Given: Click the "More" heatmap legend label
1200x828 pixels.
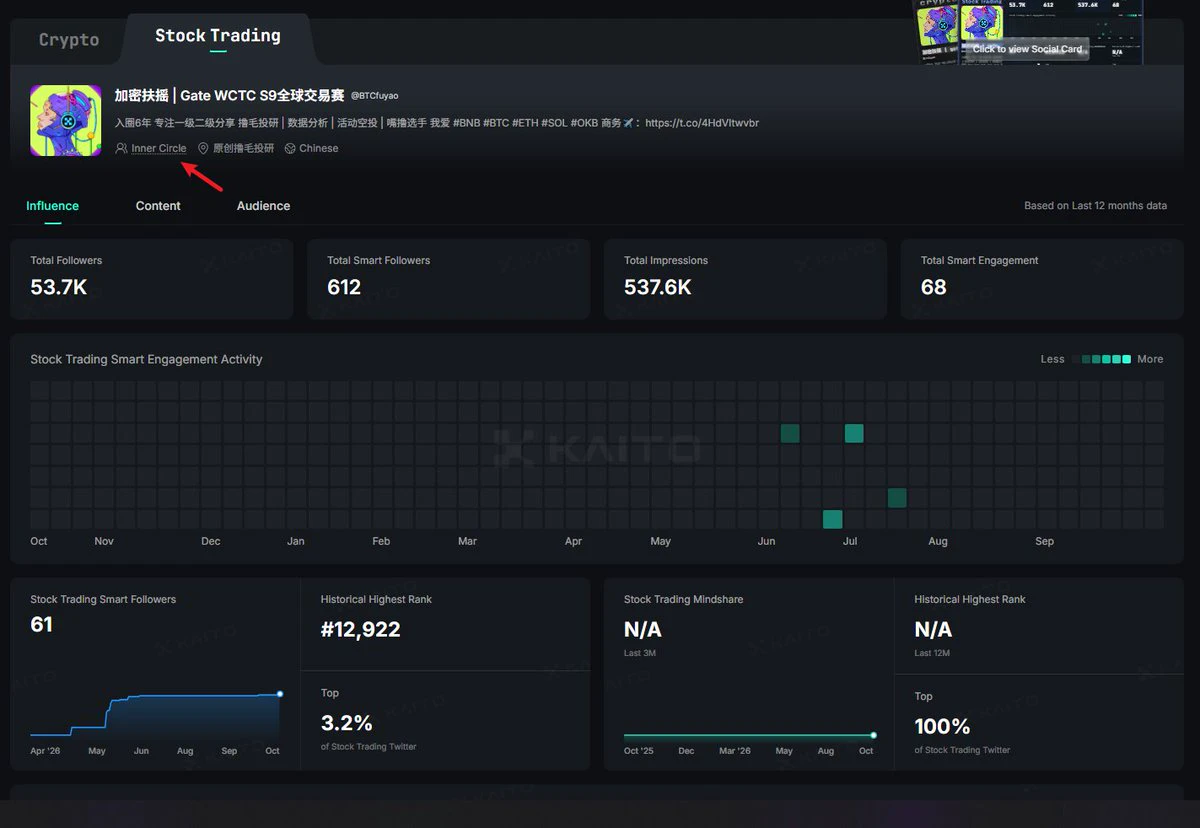Looking at the screenshot, I should pyautogui.click(x=1150, y=359).
